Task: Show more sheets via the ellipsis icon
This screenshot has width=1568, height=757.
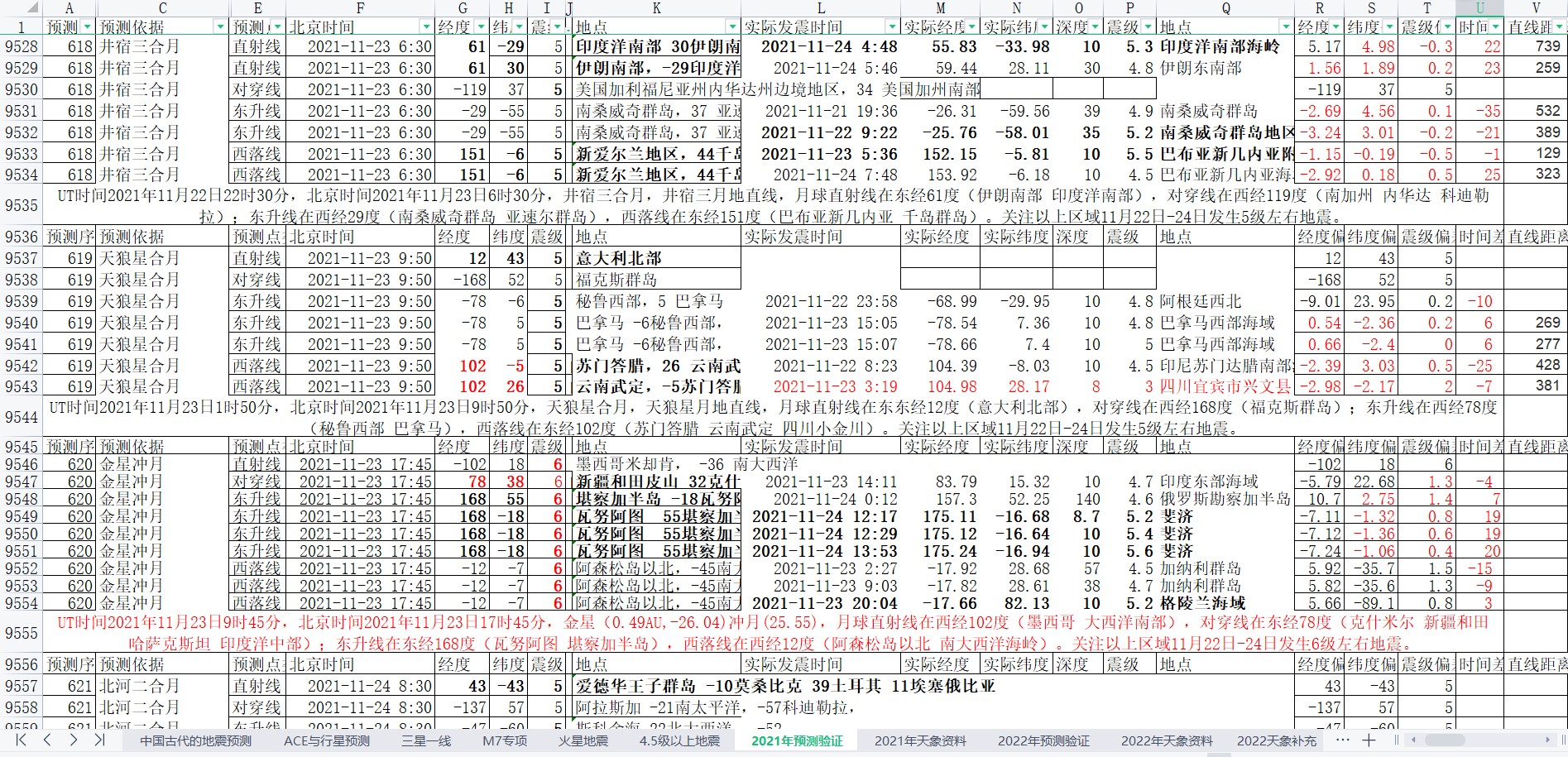Action: coord(1343,740)
